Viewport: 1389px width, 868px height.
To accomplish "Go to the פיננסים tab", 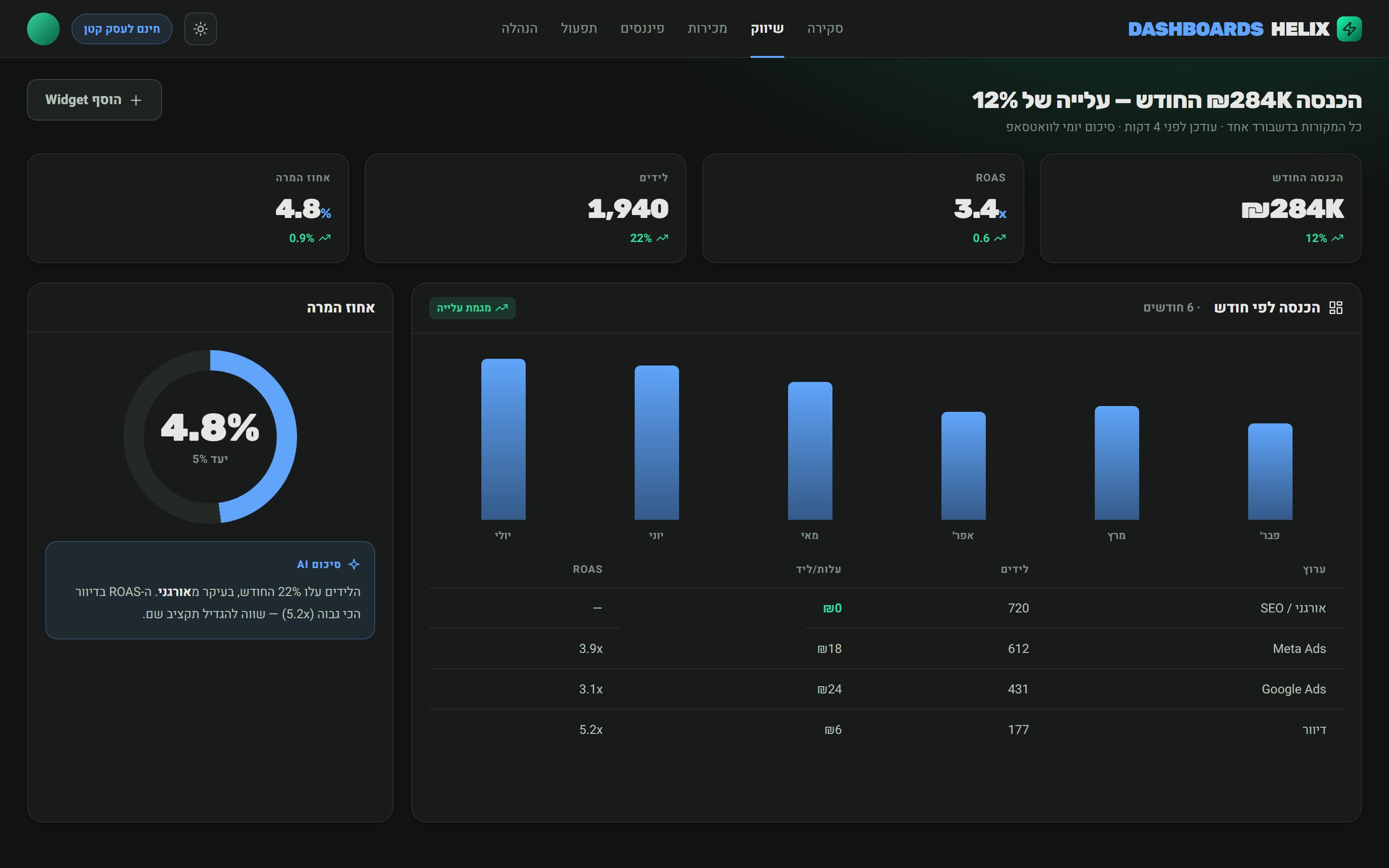I will pyautogui.click(x=642, y=29).
